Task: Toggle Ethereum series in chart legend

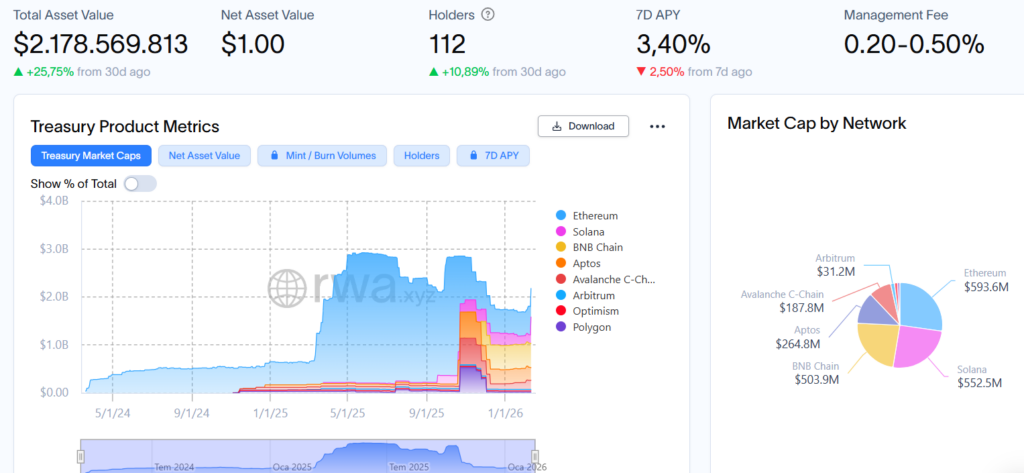Action: click(x=586, y=216)
